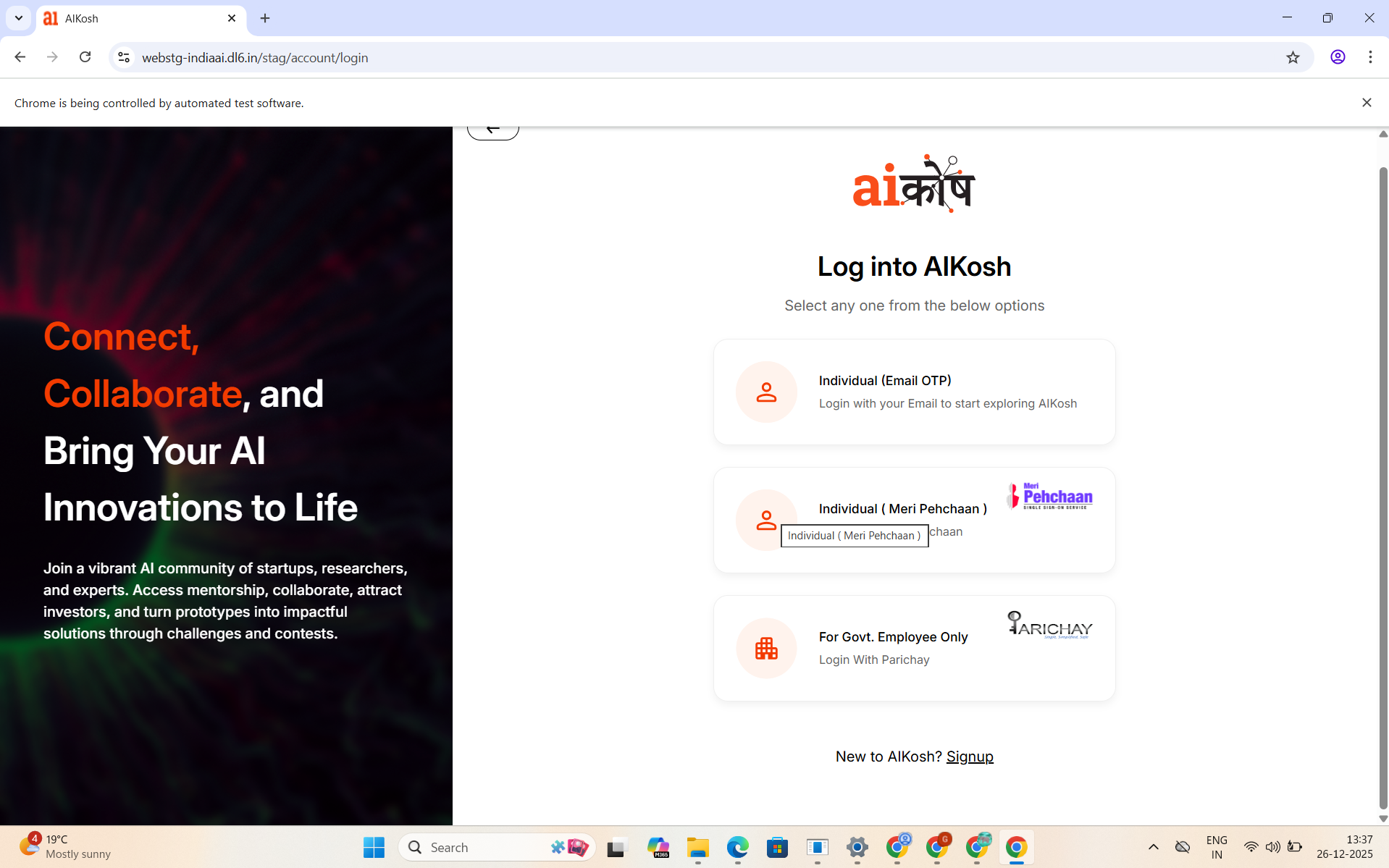Open Chrome three-dot menu
1389x868 pixels.
click(x=1369, y=57)
